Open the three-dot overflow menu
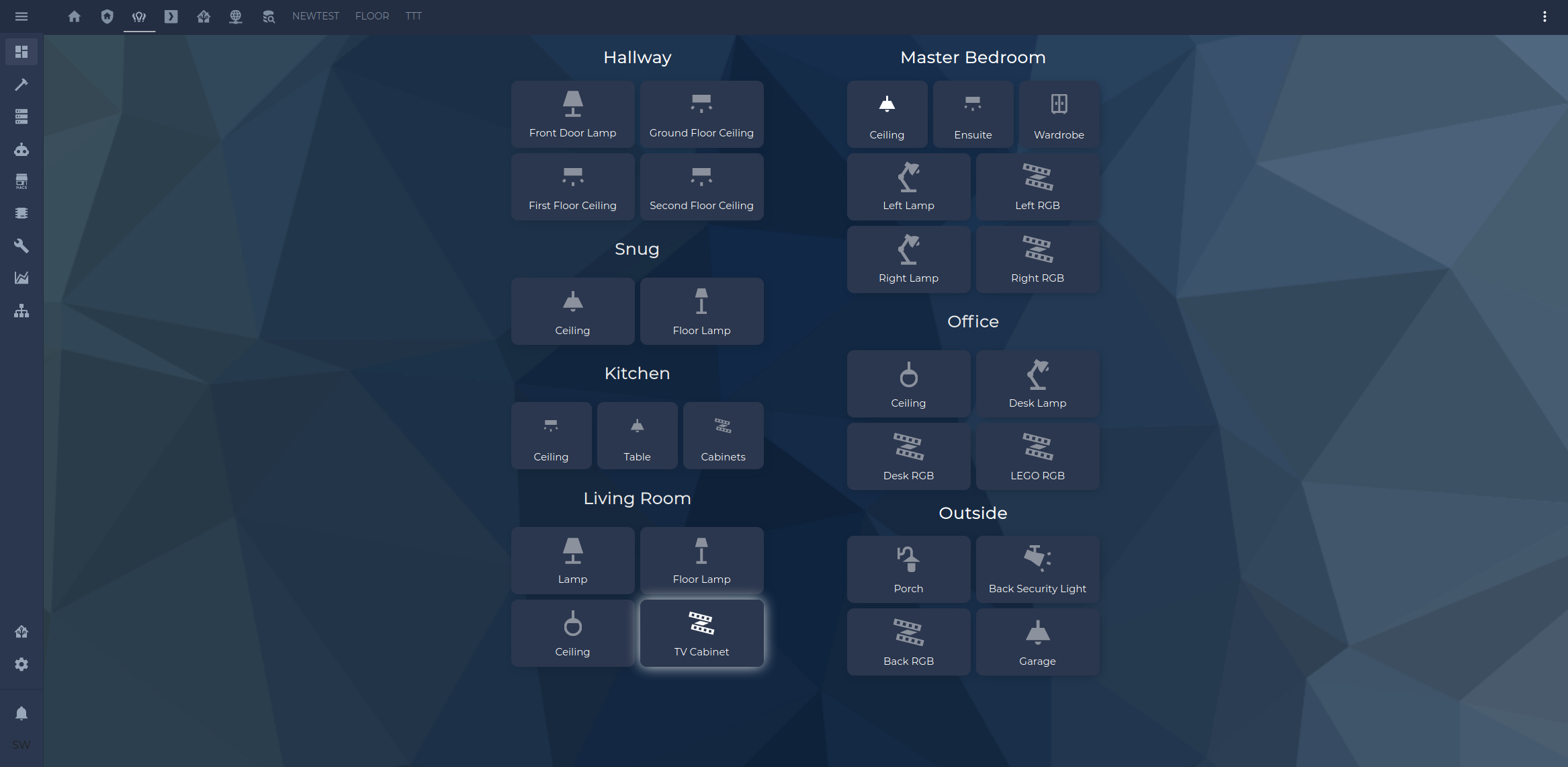The image size is (1568, 767). [1544, 16]
